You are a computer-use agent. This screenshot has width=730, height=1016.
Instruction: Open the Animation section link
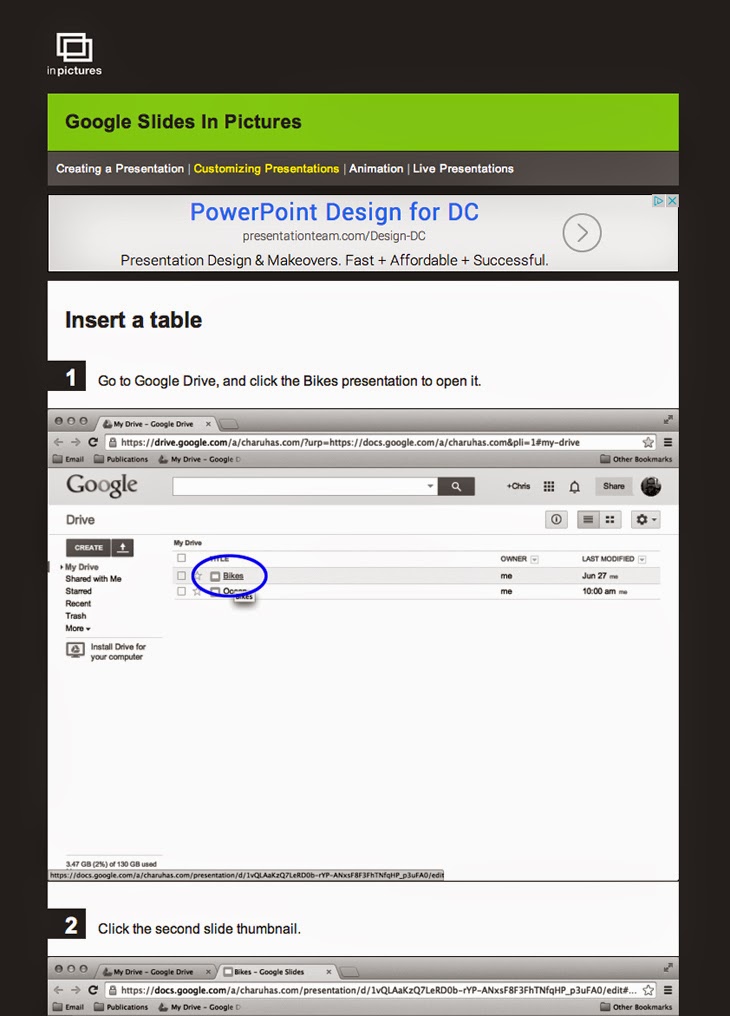[376, 168]
